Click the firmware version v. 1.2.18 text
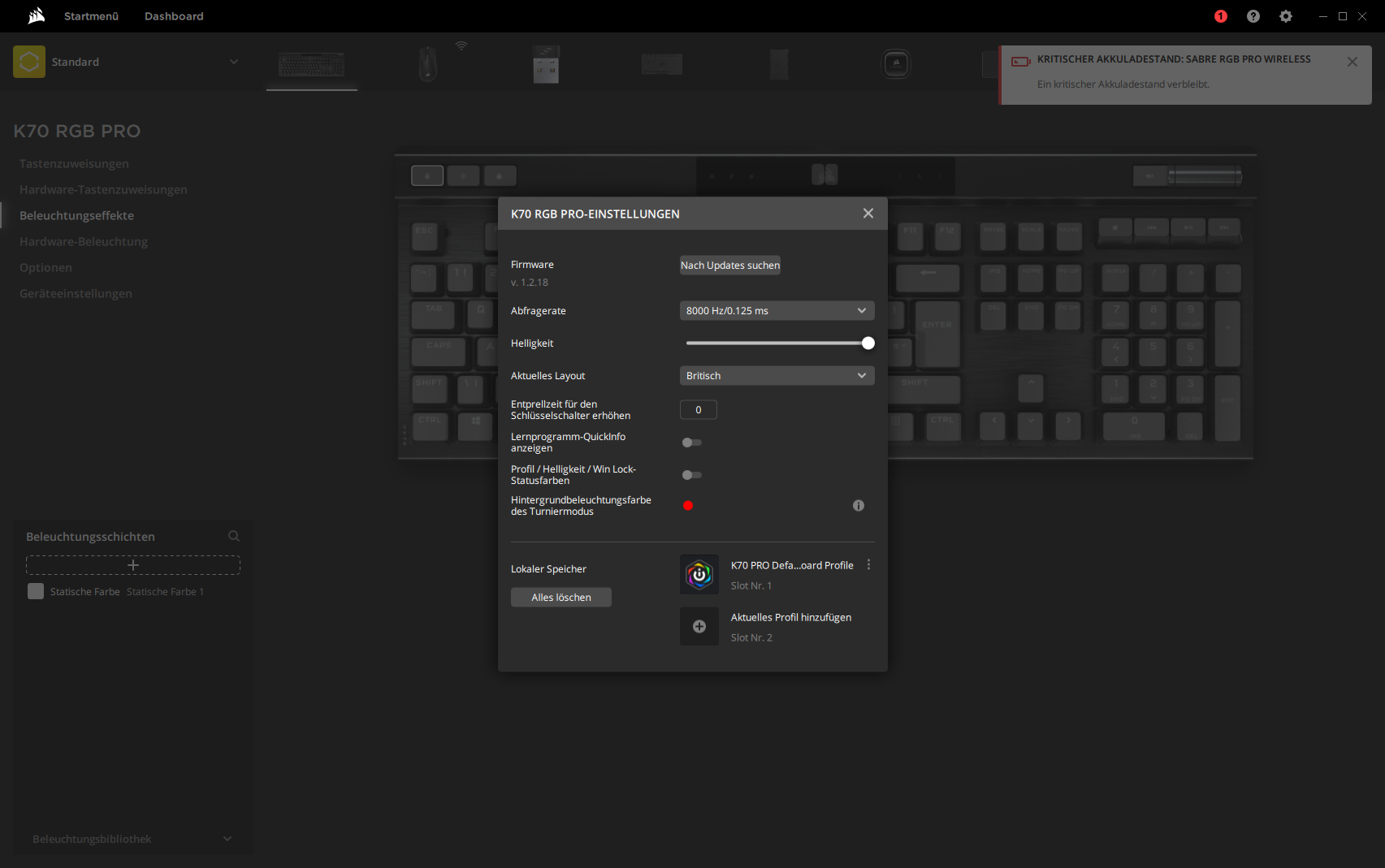The width and height of the screenshot is (1385, 868). 530,283
